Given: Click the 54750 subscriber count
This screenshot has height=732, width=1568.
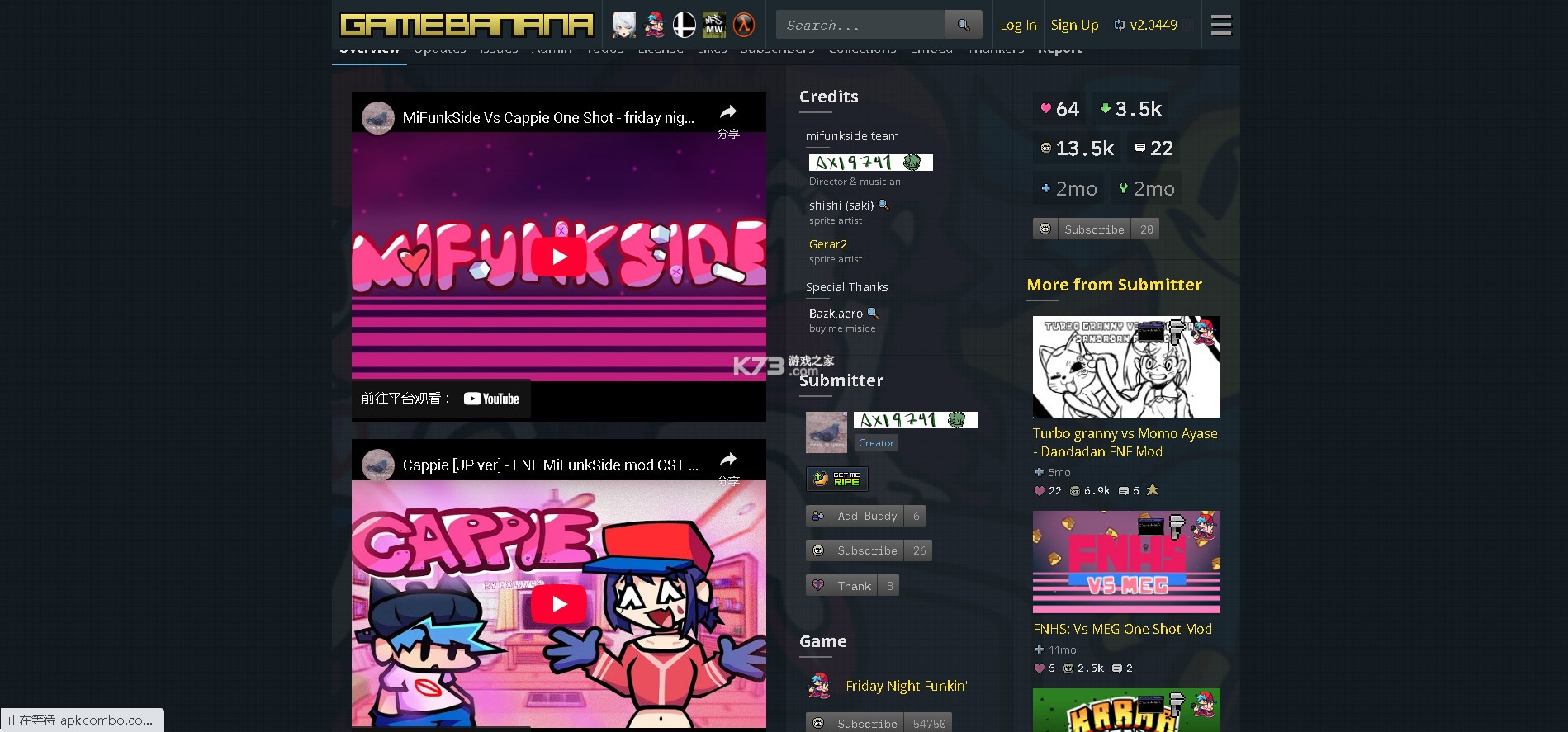Looking at the screenshot, I should pos(929,723).
